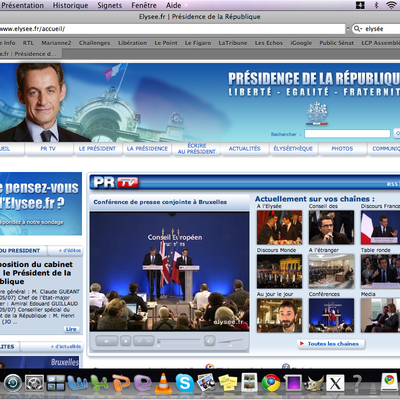Open the Marianne2 bookmark

[56, 43]
